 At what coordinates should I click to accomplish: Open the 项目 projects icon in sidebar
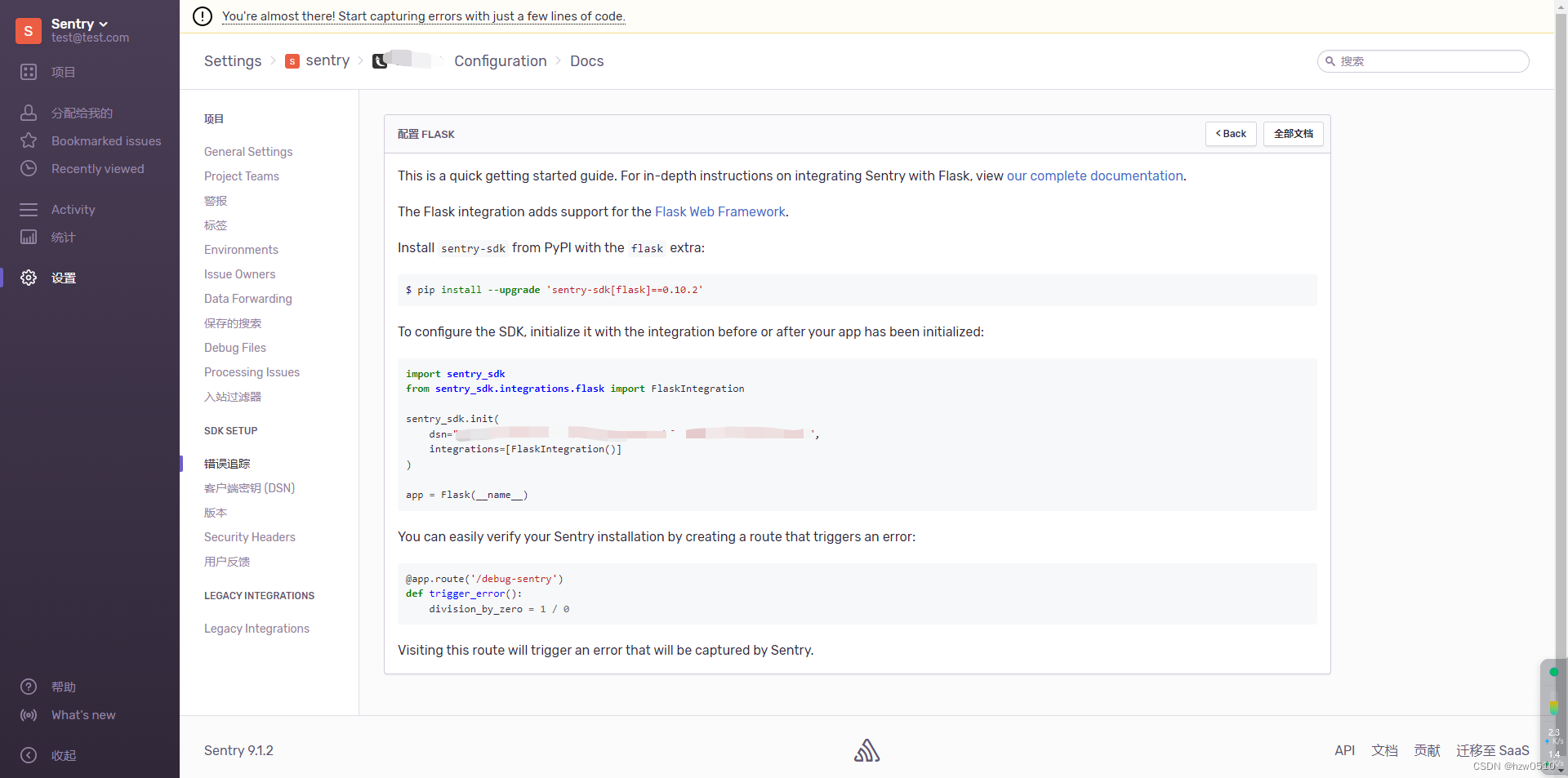click(x=29, y=72)
